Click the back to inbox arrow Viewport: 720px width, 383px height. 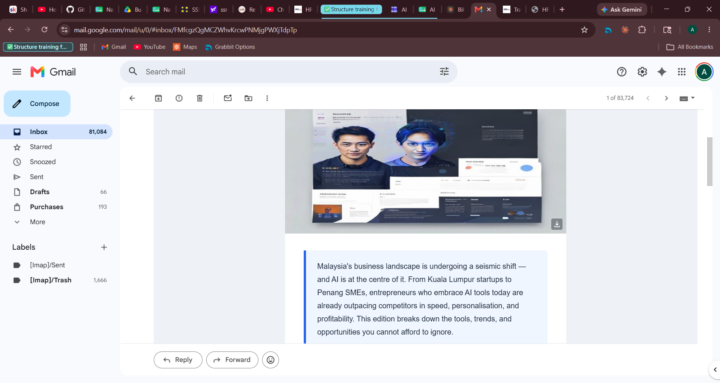[132, 98]
